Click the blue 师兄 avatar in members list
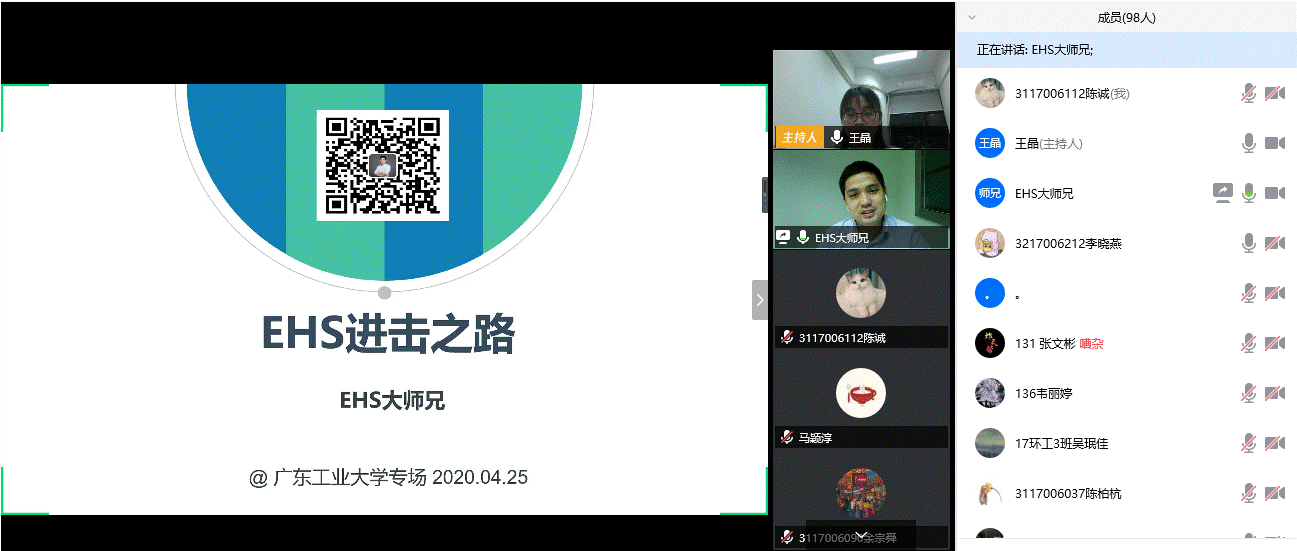The width and height of the screenshot is (1297, 551). click(x=989, y=193)
